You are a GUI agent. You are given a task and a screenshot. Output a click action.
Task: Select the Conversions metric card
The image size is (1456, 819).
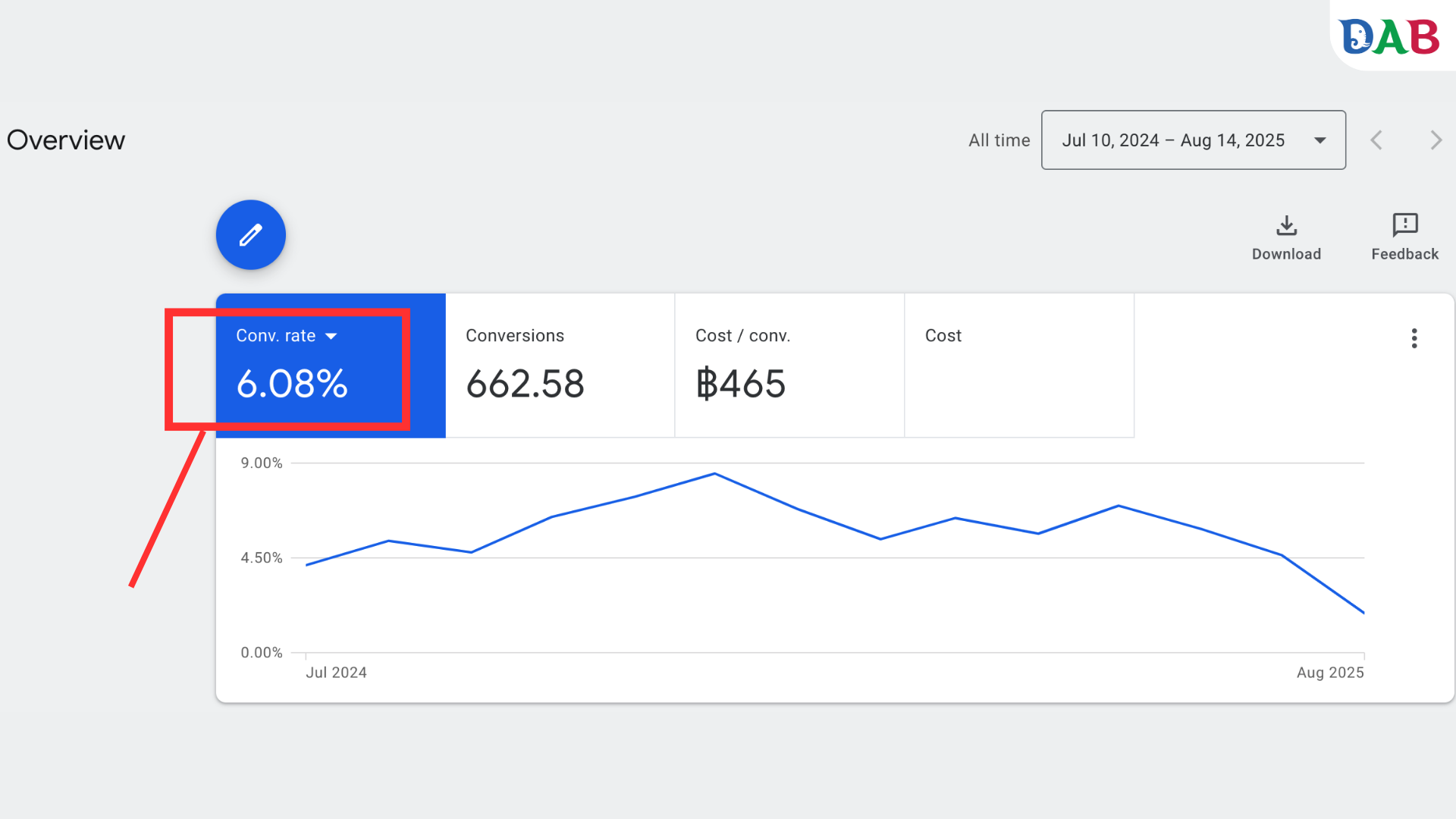(560, 366)
